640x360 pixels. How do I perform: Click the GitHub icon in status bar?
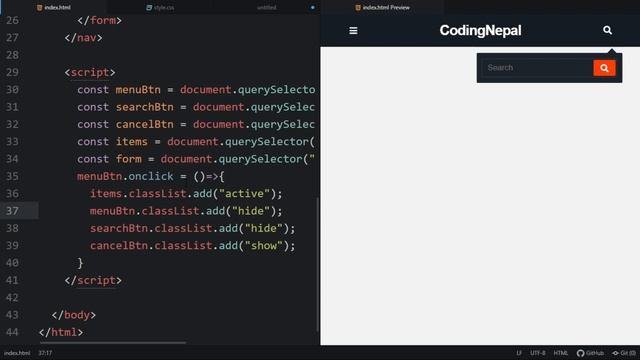click(580, 353)
